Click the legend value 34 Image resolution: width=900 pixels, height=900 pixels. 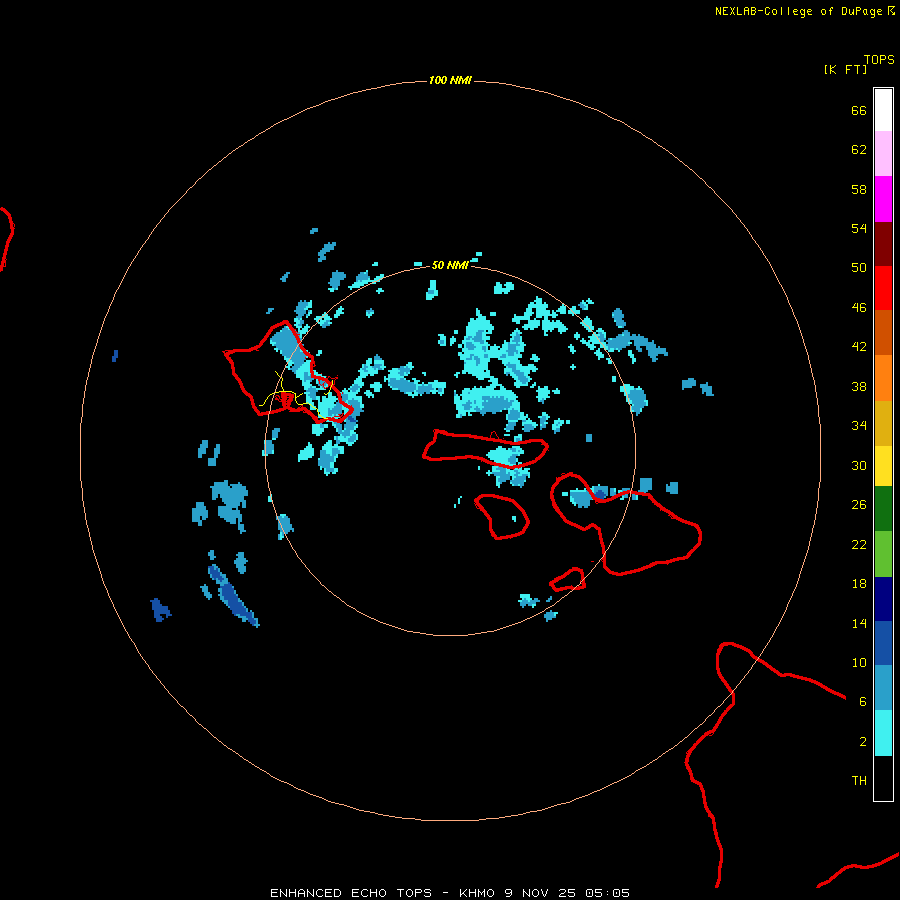[859, 425]
